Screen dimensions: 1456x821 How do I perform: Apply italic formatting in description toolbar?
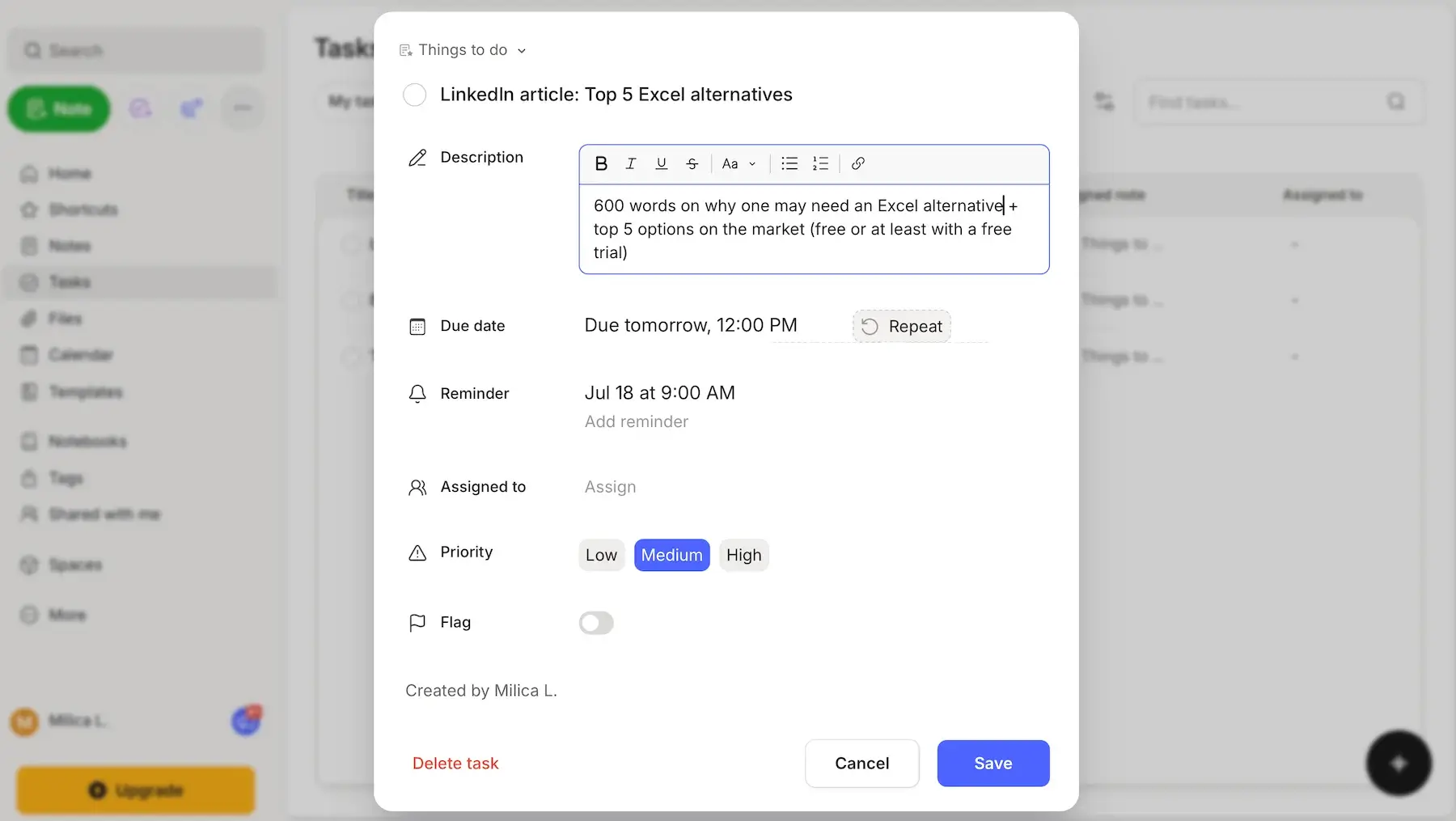click(631, 163)
